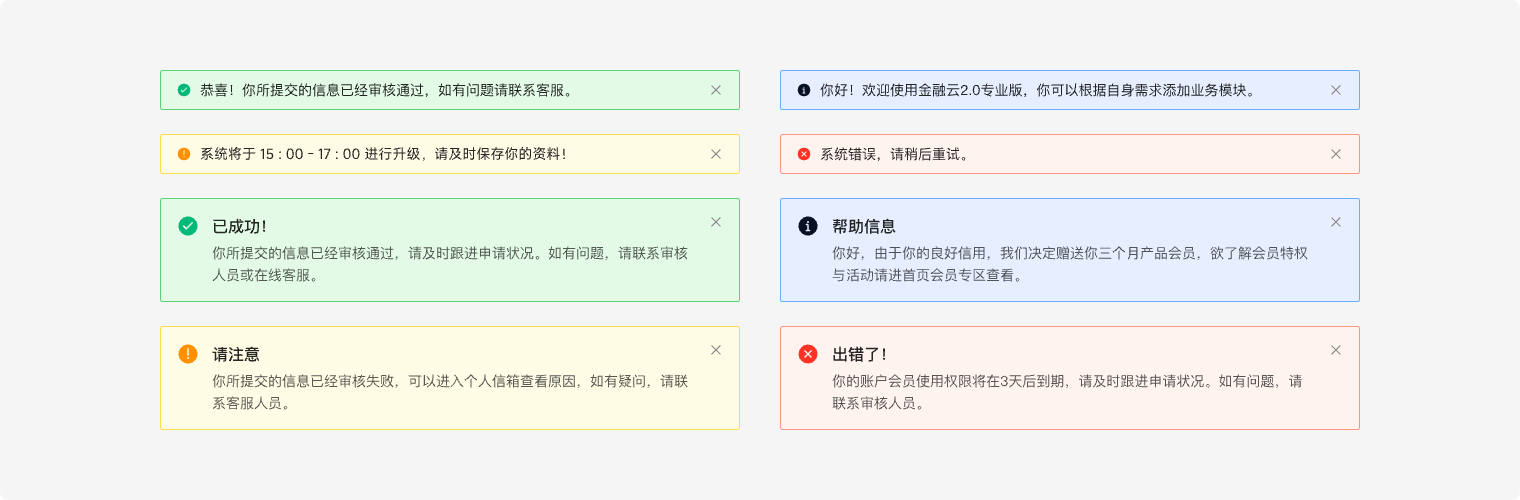Click the large info icon beside 帮助信息
Screen dimensions: 1520x500
pos(808,226)
